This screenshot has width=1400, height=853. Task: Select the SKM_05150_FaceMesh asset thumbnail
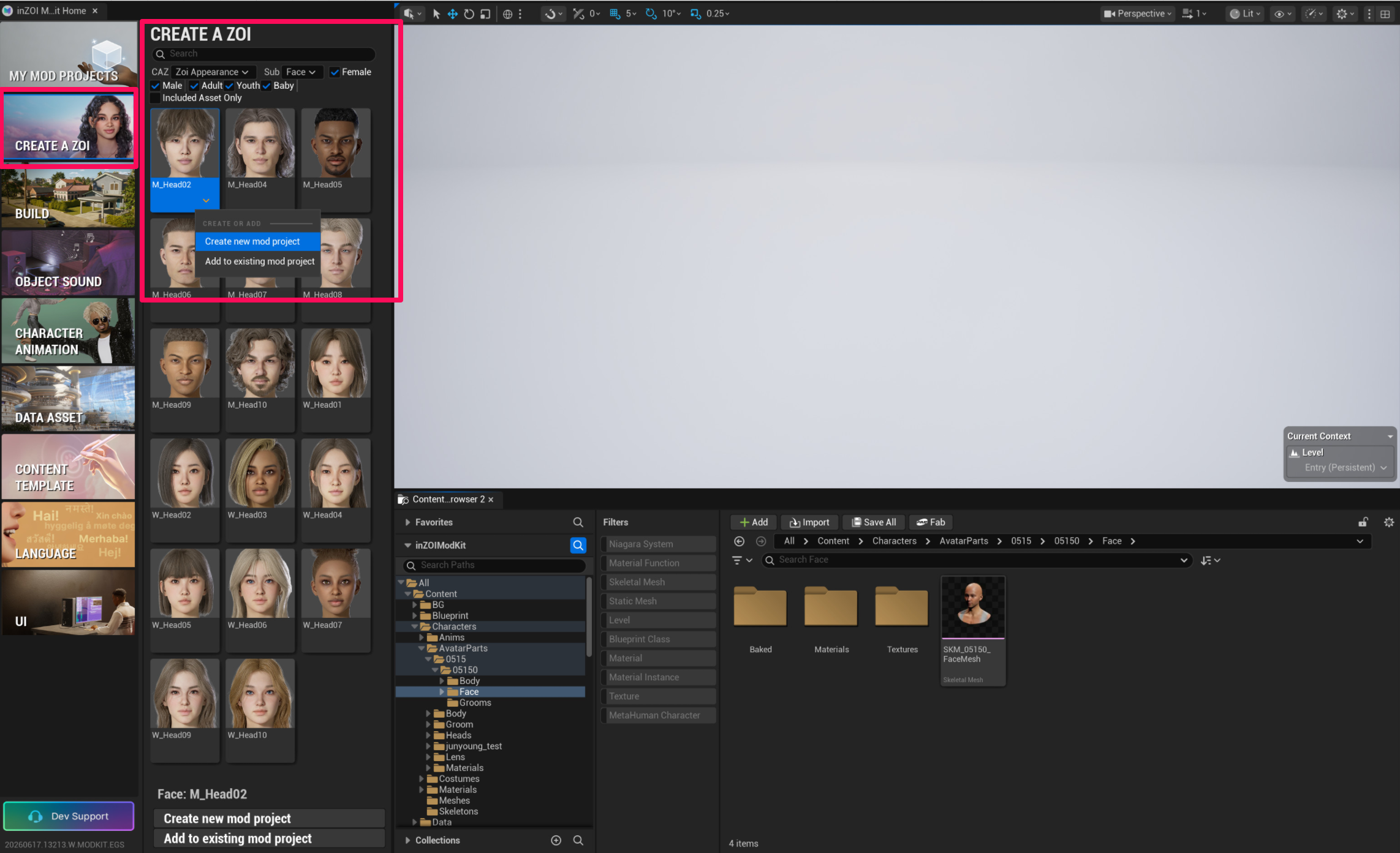point(973,631)
